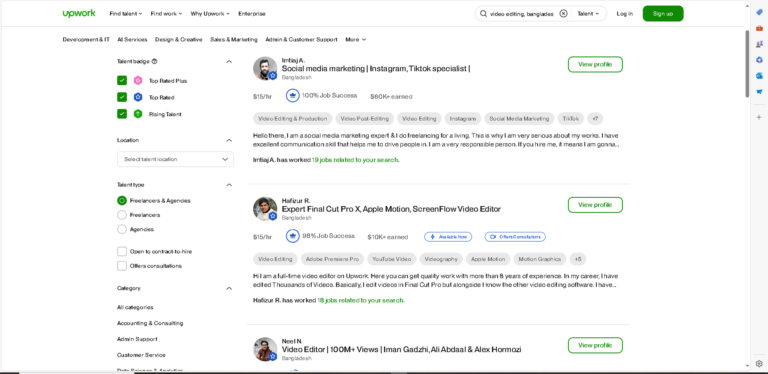Click the Talent badge help question icon
768x374 pixels.
tap(155, 62)
